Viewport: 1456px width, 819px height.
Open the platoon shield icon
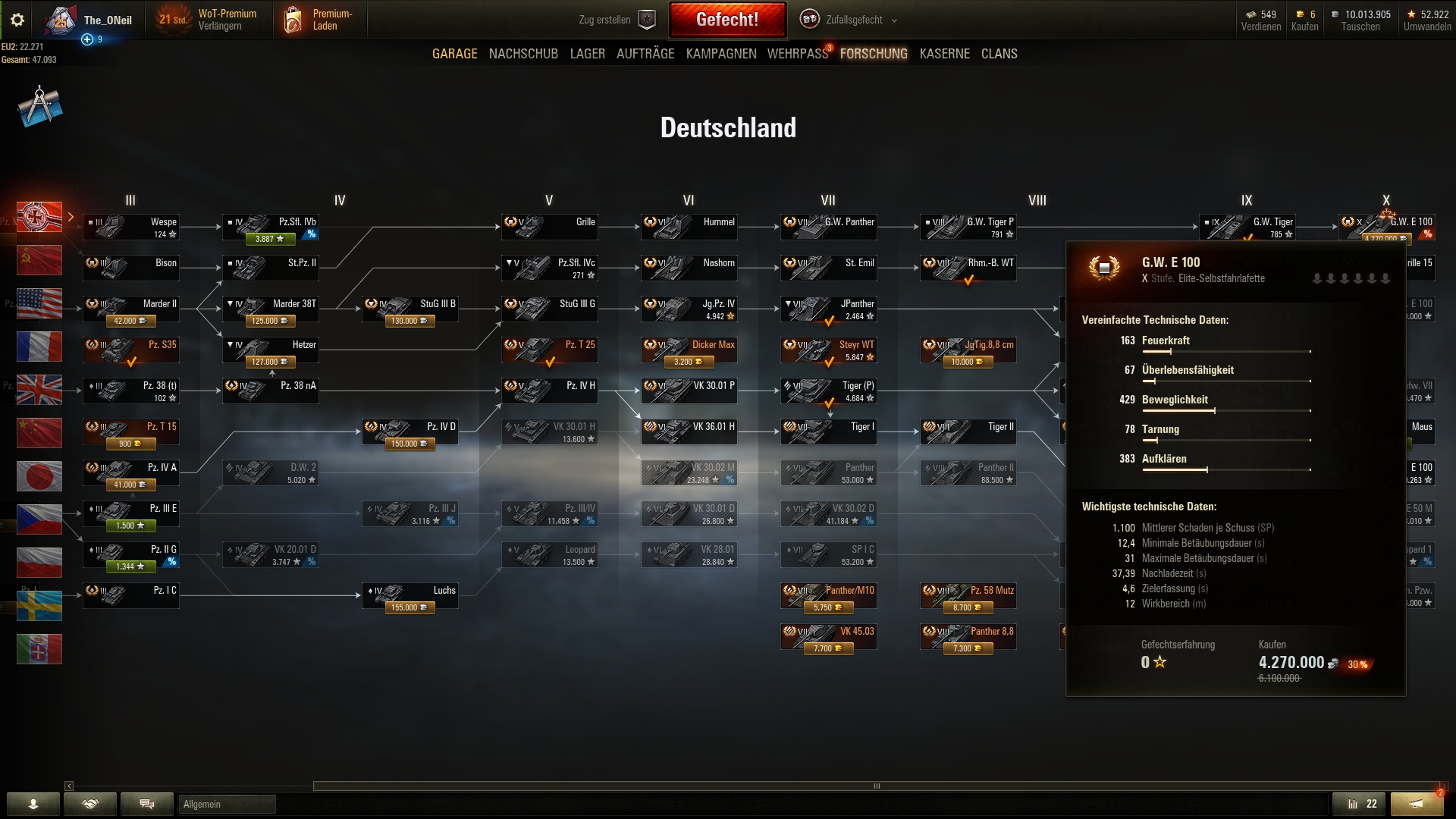point(647,20)
